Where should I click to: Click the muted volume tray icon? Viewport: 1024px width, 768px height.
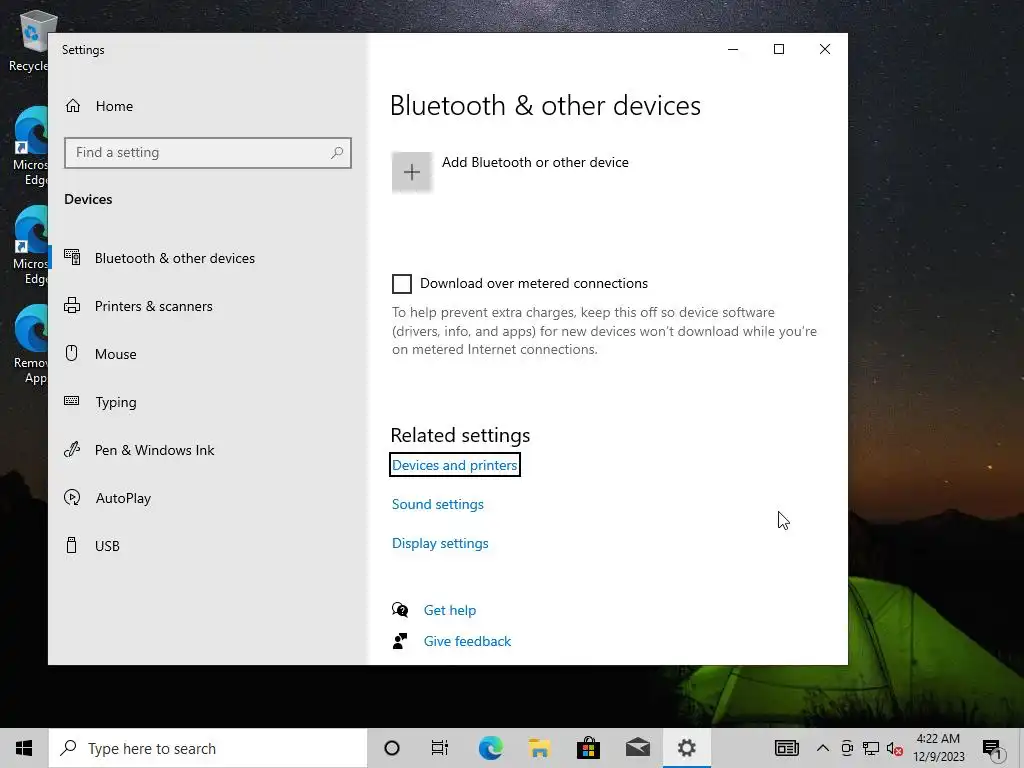click(895, 748)
